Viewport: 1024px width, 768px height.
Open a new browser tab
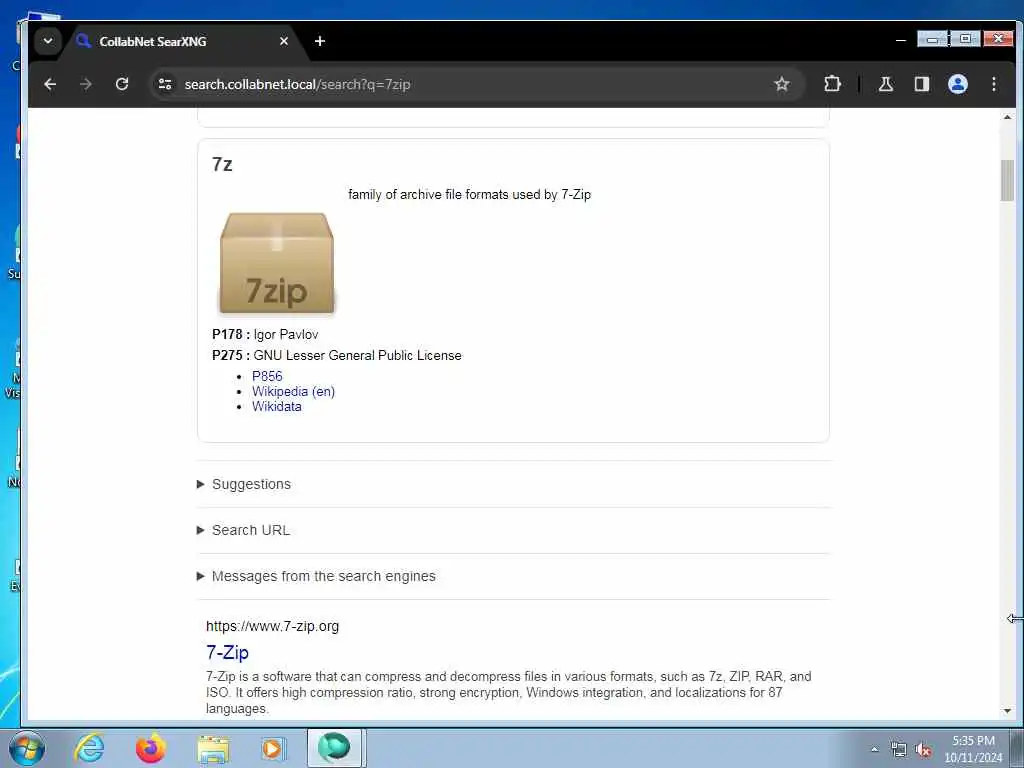[319, 41]
